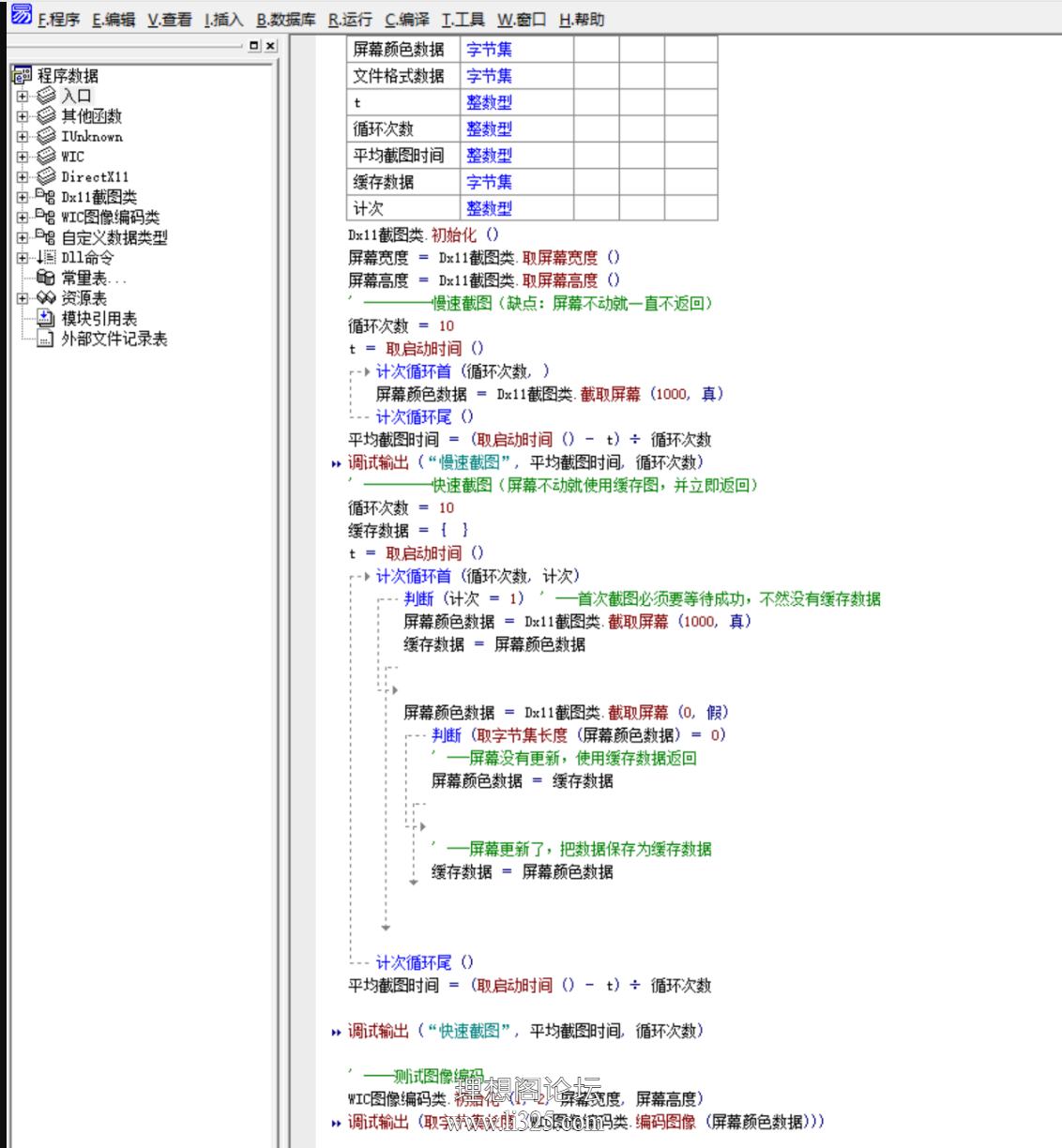This screenshot has width=1062, height=1148.
Task: Expand the IUnknown tree node
Action: point(23,137)
